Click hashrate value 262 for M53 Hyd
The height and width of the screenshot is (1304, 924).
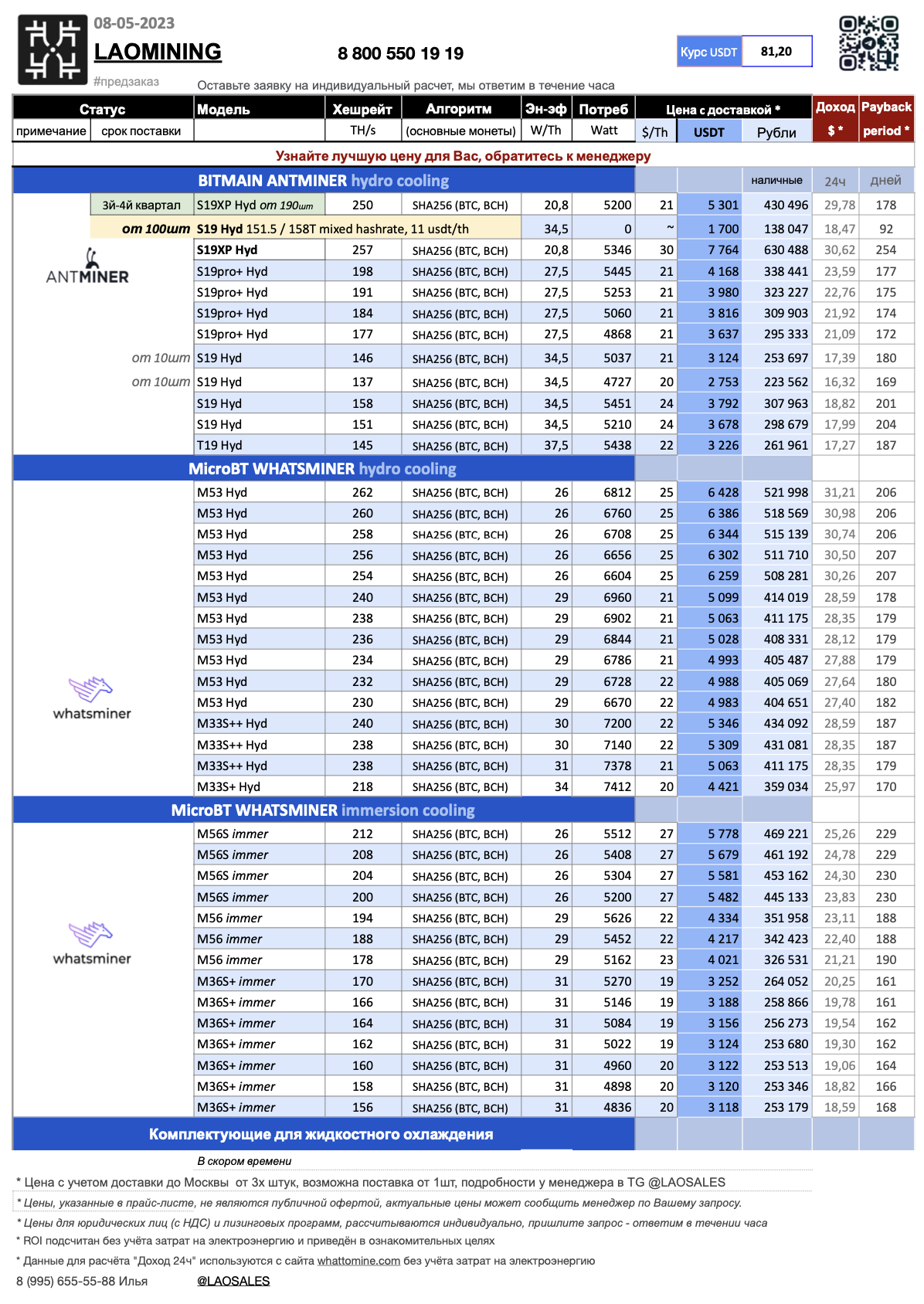362,492
